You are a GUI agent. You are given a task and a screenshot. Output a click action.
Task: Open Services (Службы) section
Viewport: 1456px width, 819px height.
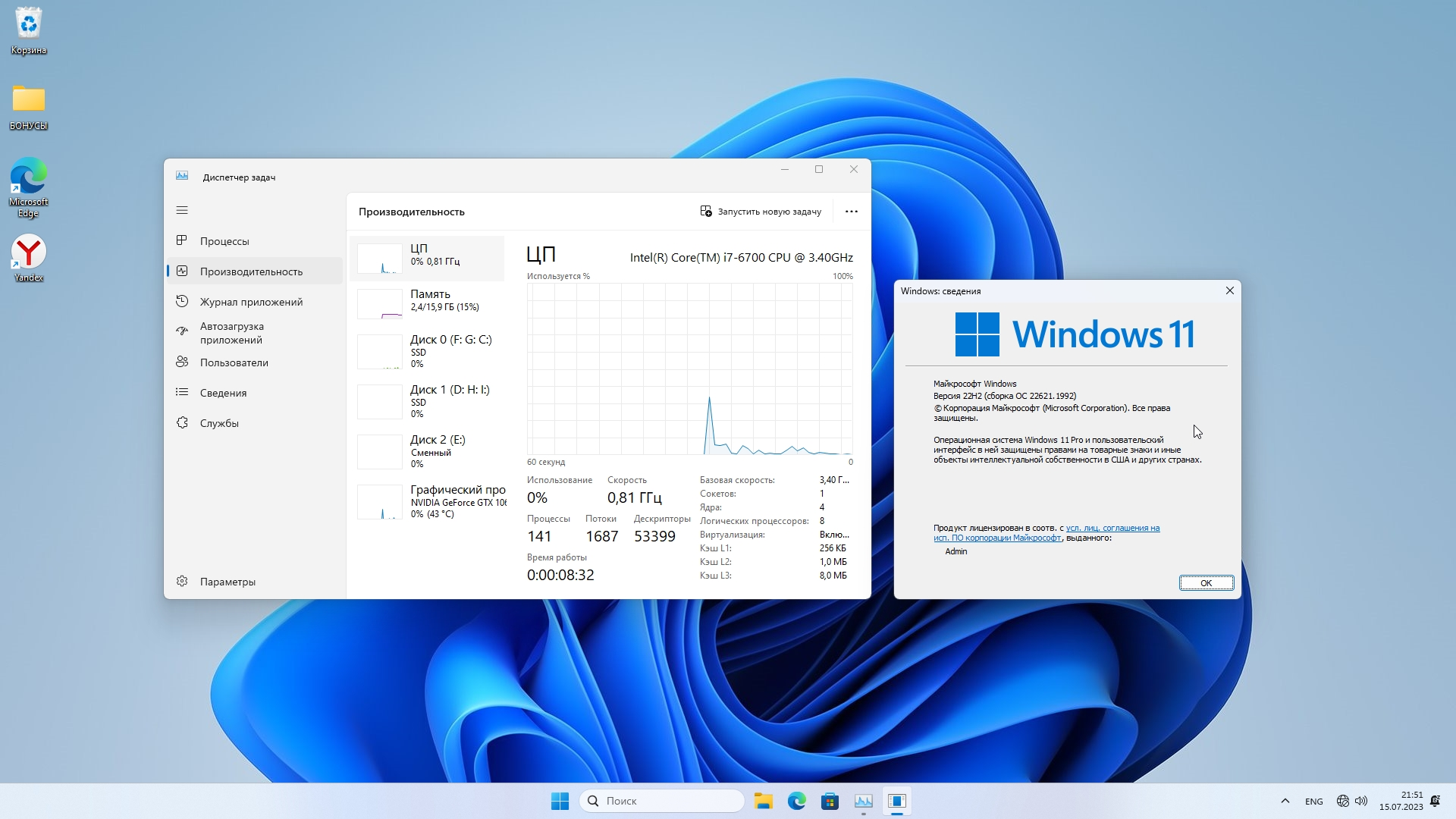219,423
